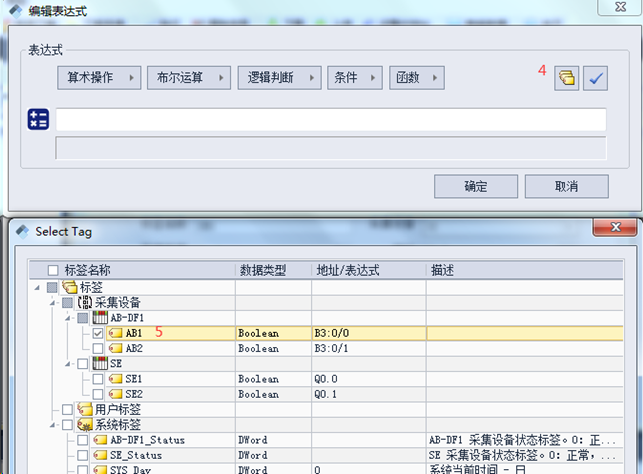Screen dimensions: 643x474
Task: Click the 数据类型 column header
Action: pos(273,270)
